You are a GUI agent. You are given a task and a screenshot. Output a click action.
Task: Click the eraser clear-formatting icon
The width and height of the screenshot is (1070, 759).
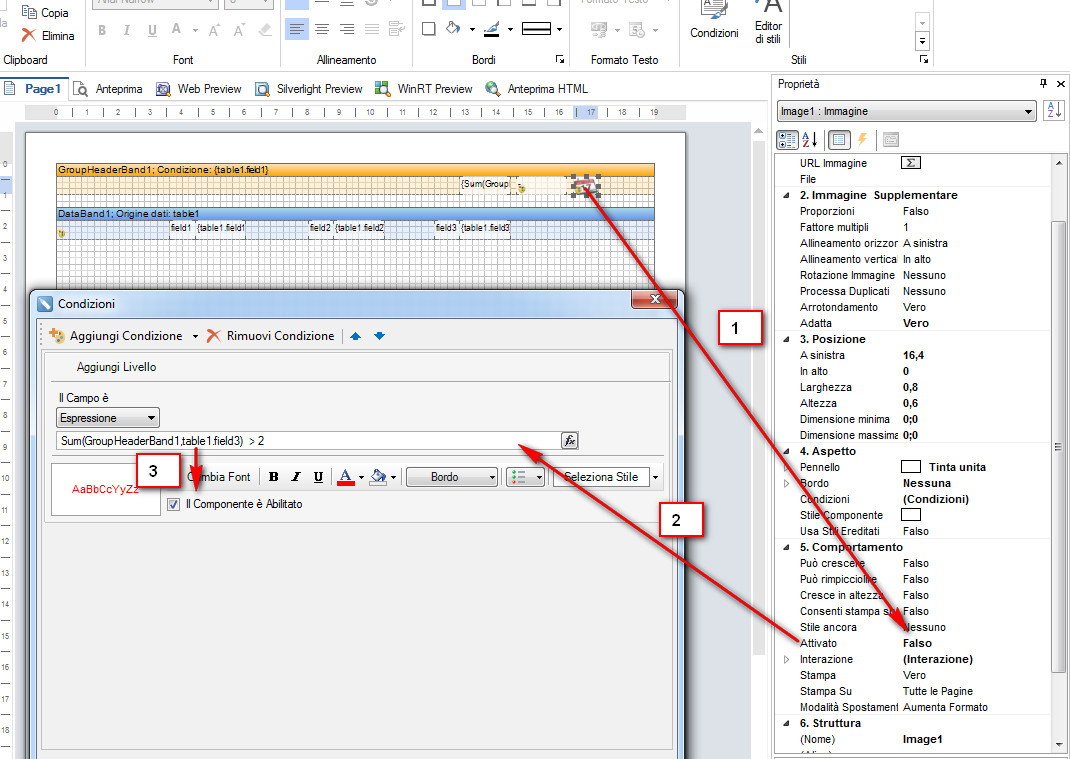pos(265,30)
